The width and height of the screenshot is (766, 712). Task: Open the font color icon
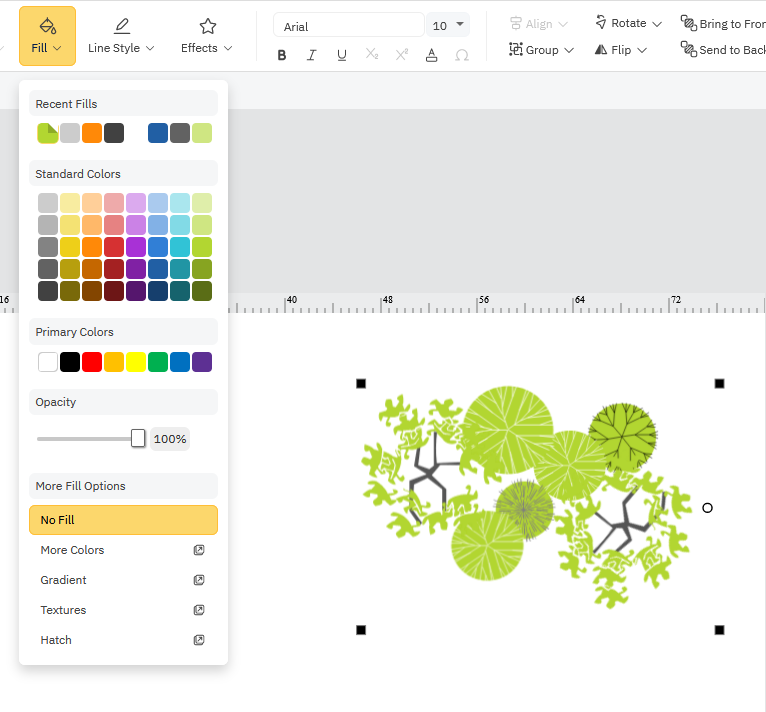(x=432, y=55)
